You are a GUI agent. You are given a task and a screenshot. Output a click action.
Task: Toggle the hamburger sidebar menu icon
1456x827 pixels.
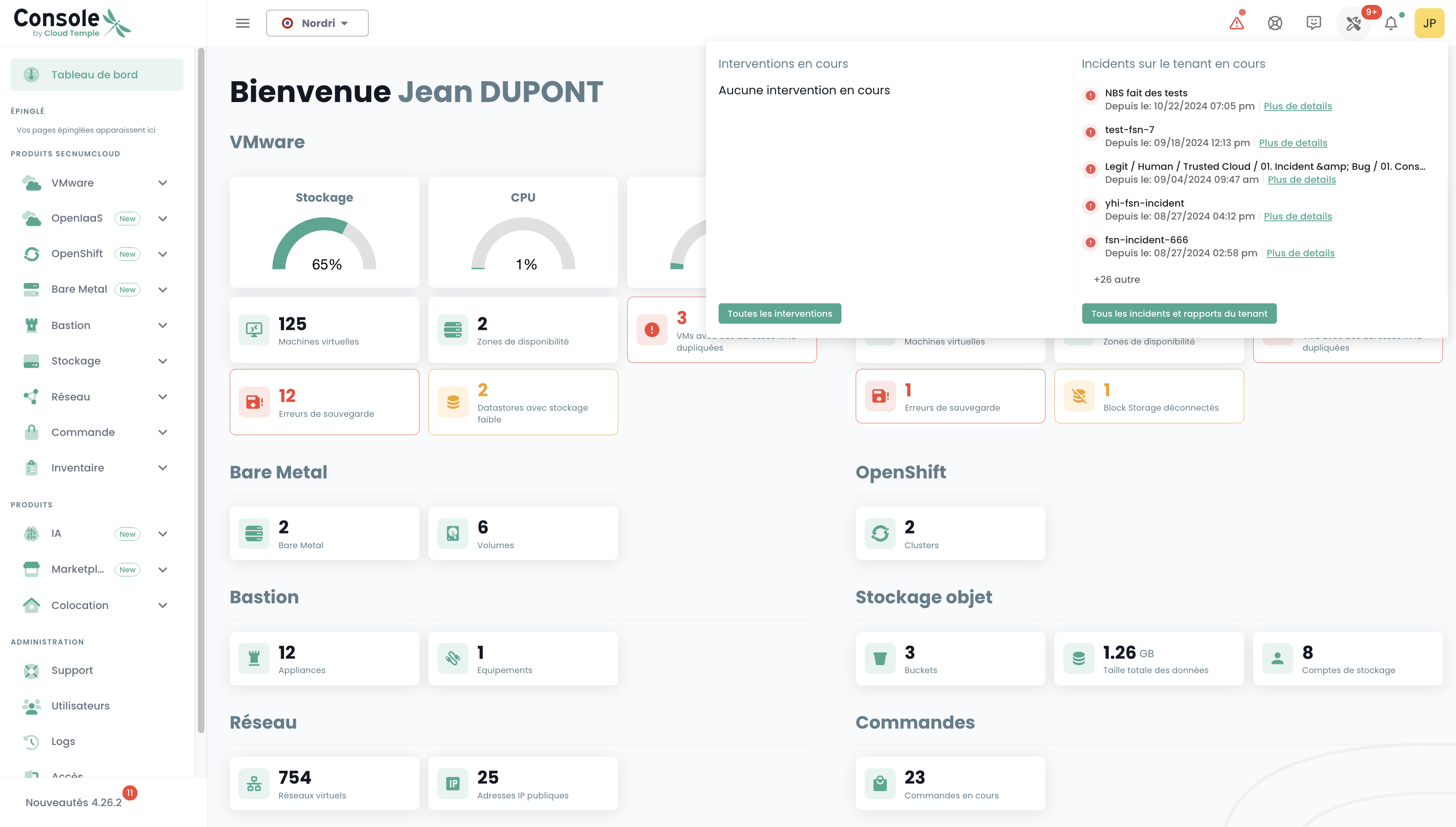(242, 23)
